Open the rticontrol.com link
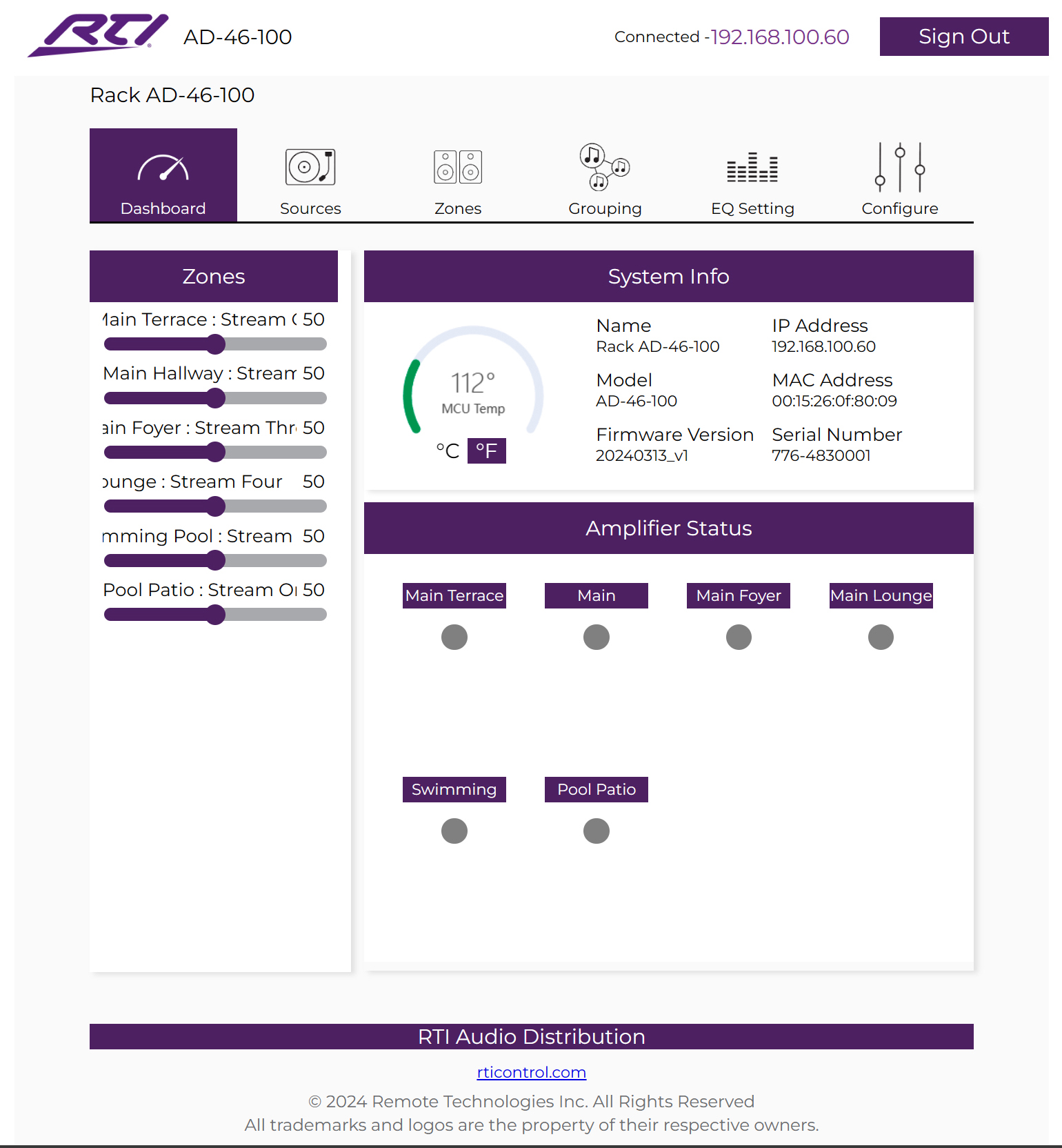The image size is (1062, 1148). coord(532,1072)
